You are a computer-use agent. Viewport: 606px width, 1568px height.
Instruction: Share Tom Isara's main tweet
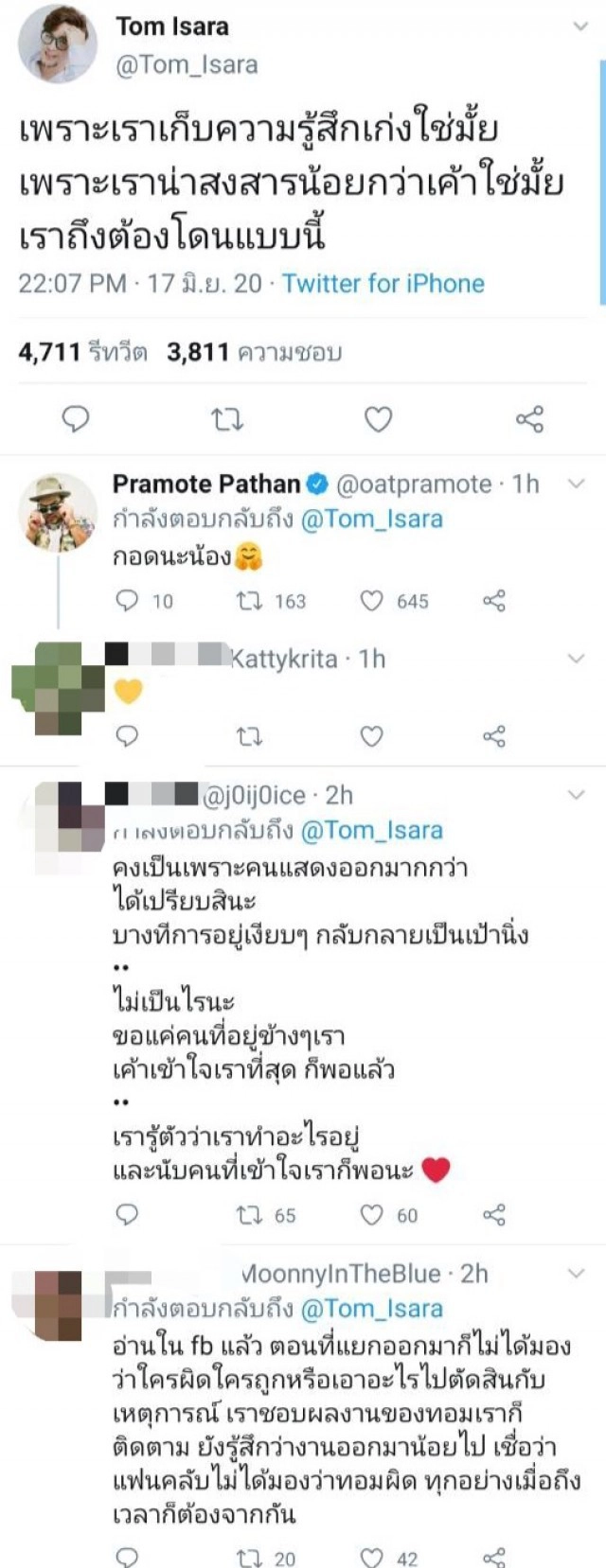pyautogui.click(x=529, y=418)
